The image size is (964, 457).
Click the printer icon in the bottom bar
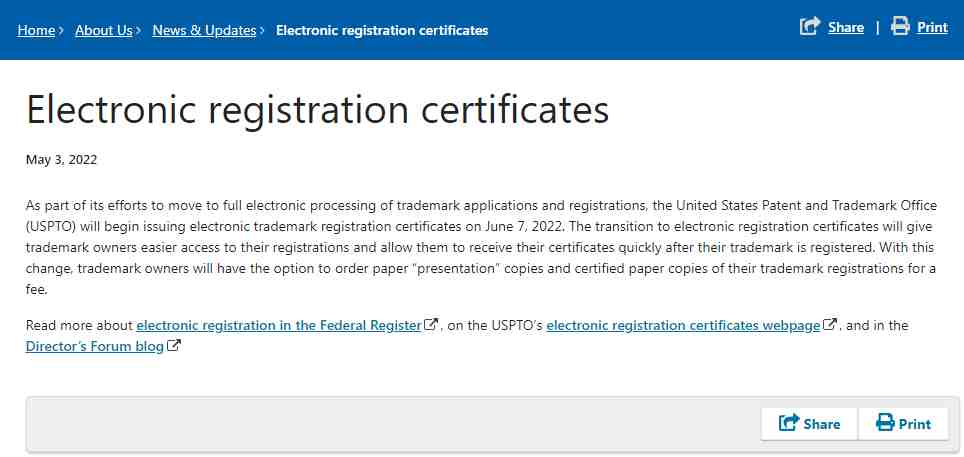coord(885,423)
